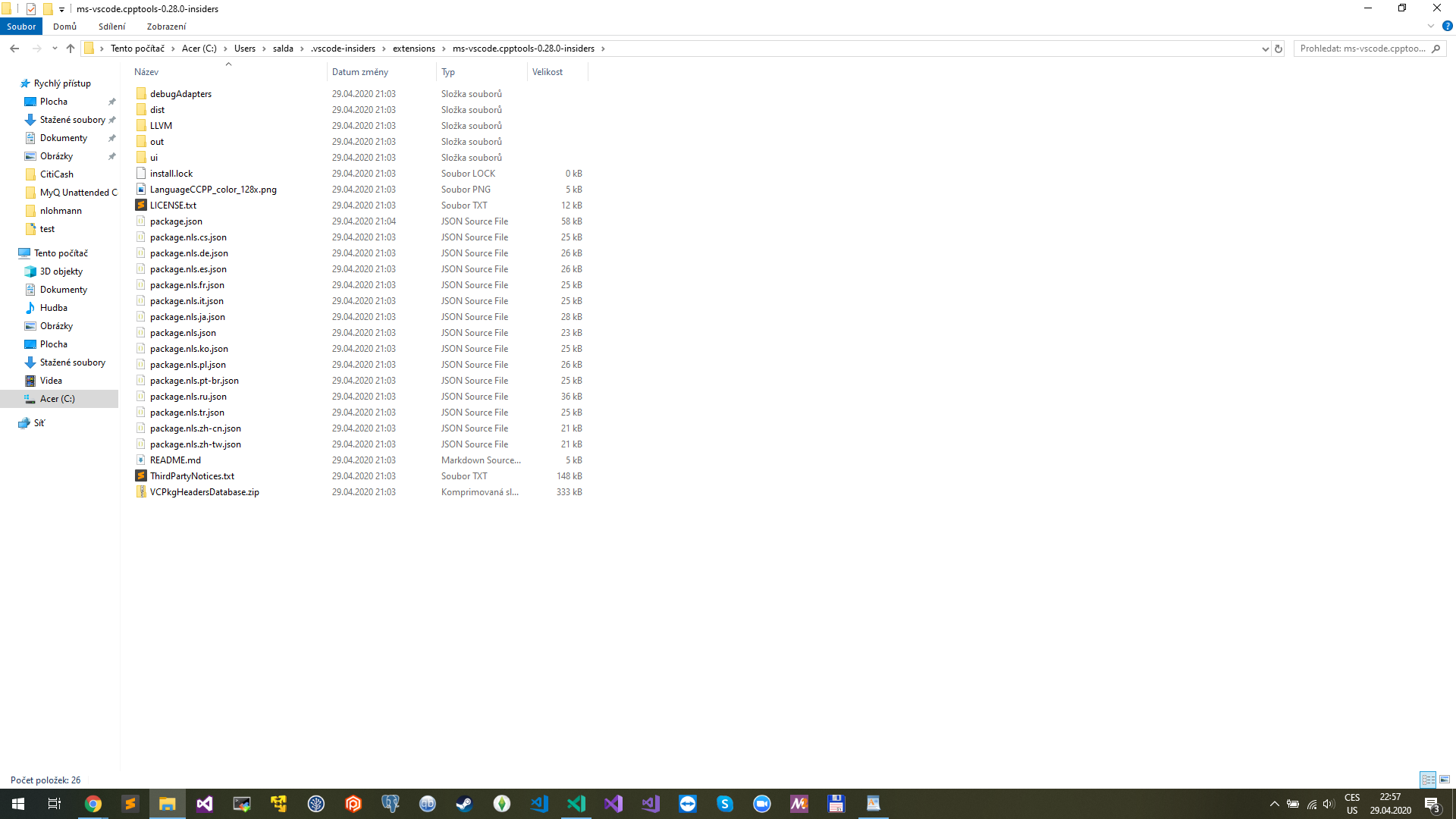Select the LICENSE.txt file
Image resolution: width=1456 pixels, height=819 pixels.
[x=173, y=206]
